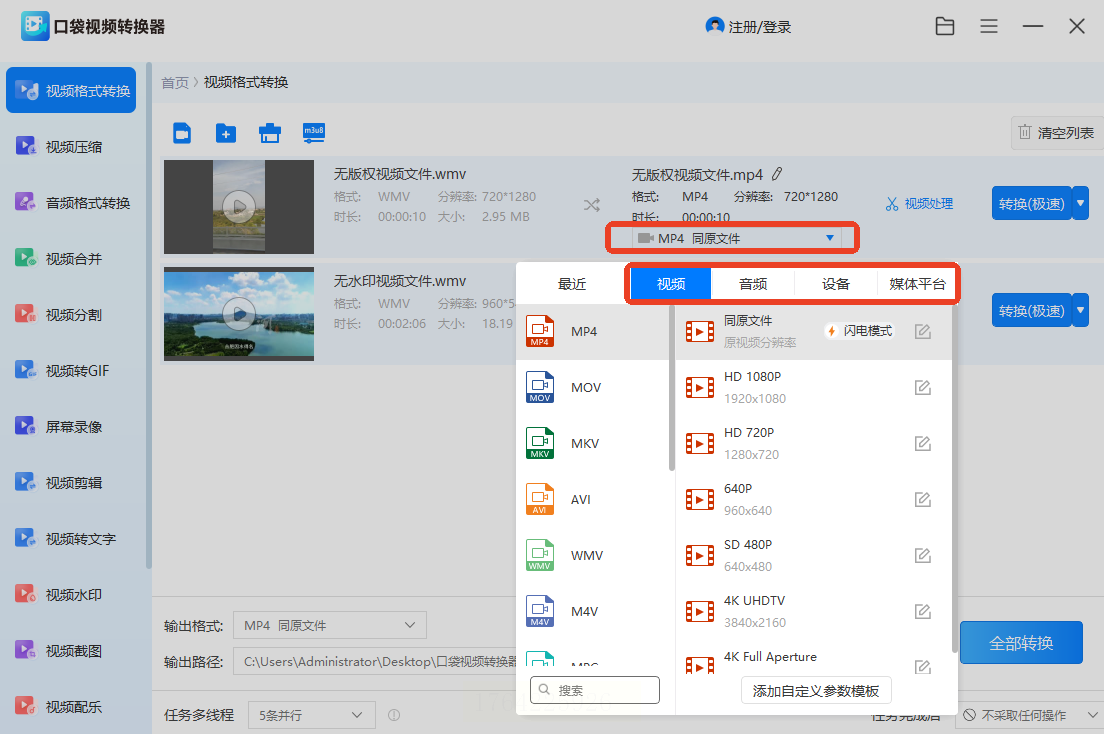This screenshot has width=1104, height=734.
Task: Click the toolbox icon in toolbar
Action: [269, 133]
